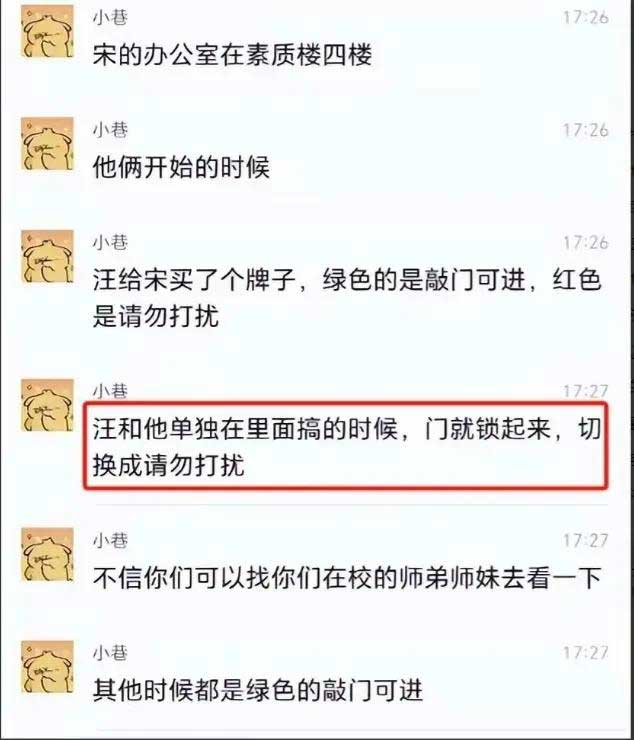Click last message 其他时候都是绿色的敲门可进
The width and height of the screenshot is (634, 740).
coord(258,690)
